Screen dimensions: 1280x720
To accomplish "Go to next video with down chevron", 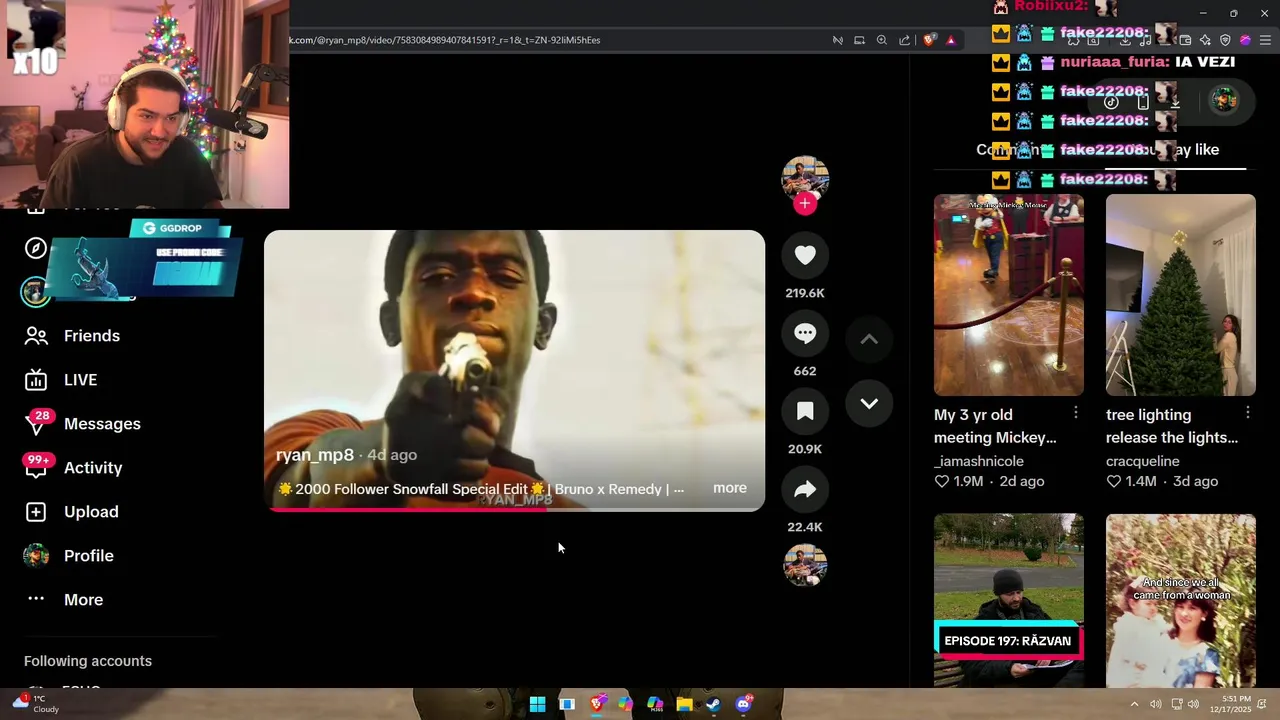I will pyautogui.click(x=869, y=404).
